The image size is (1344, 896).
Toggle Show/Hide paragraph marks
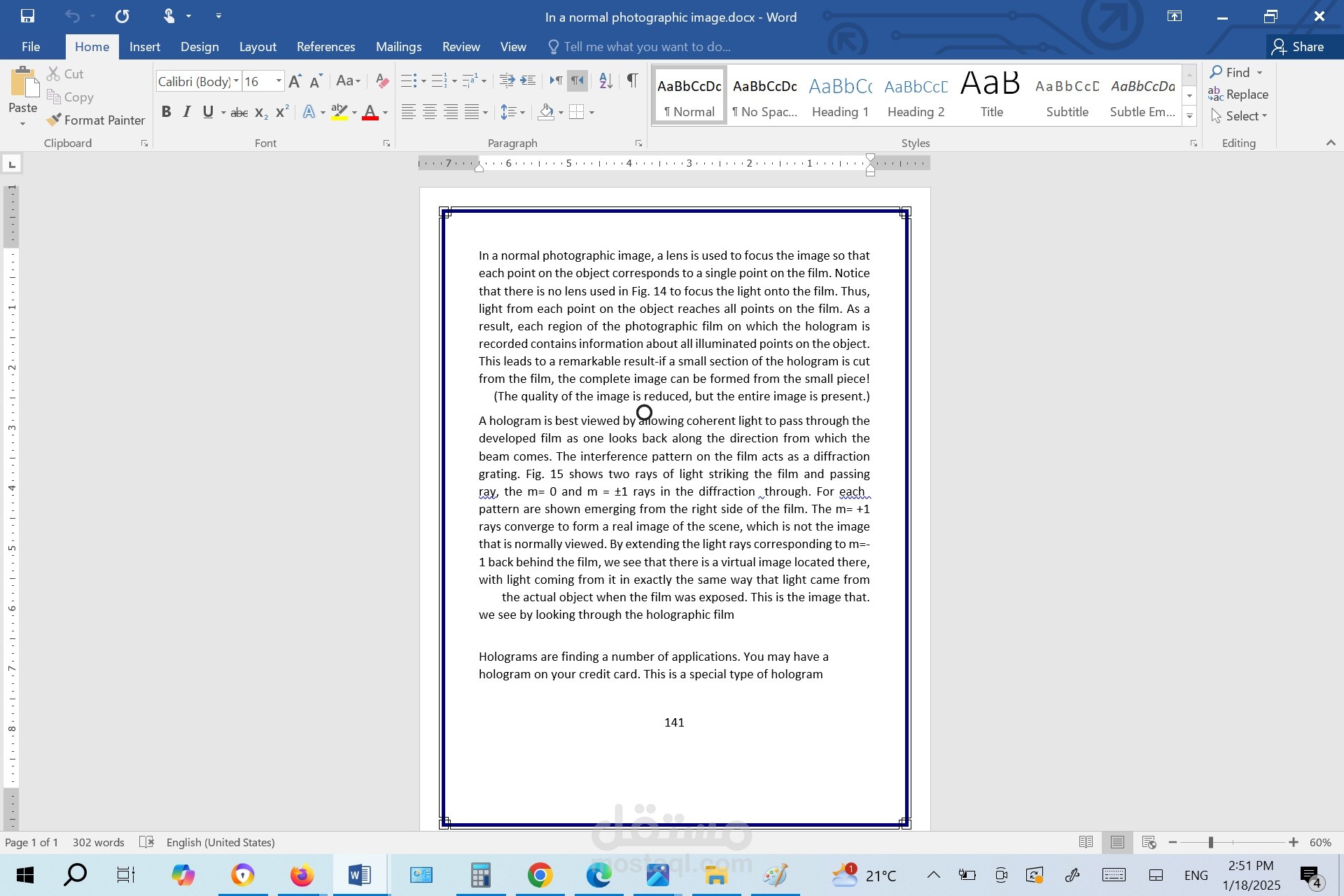coord(632,80)
